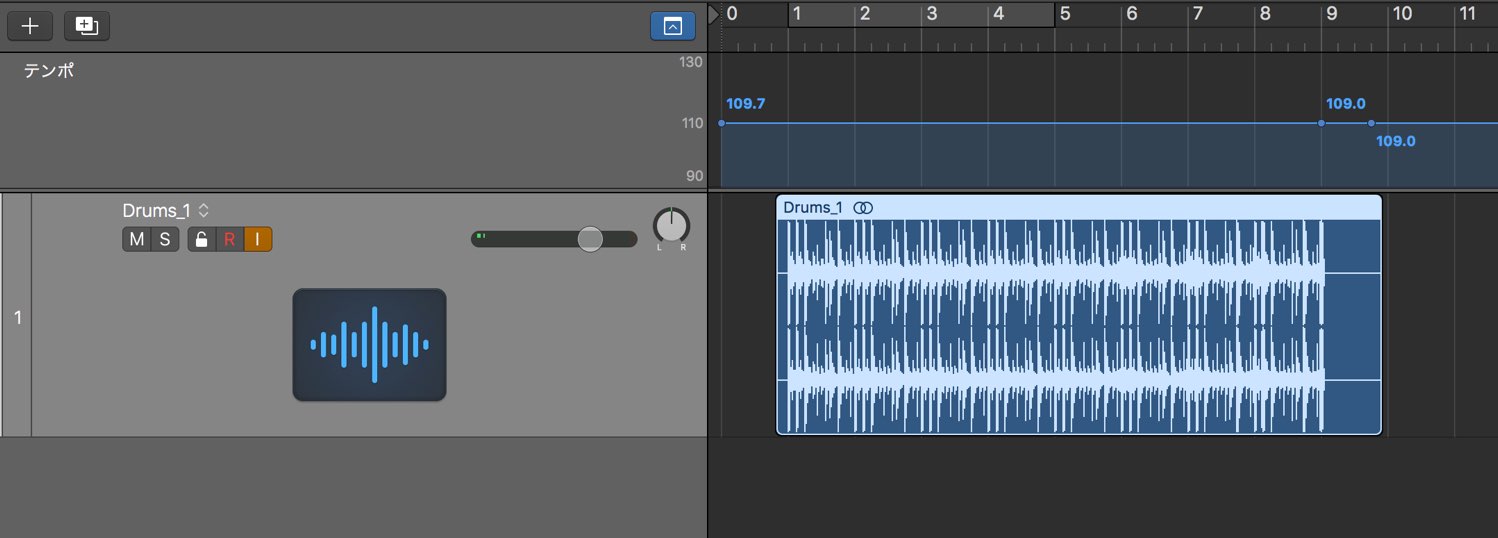This screenshot has width=1498, height=538.
Task: Select the テンポ global track label
Action: pos(49,71)
